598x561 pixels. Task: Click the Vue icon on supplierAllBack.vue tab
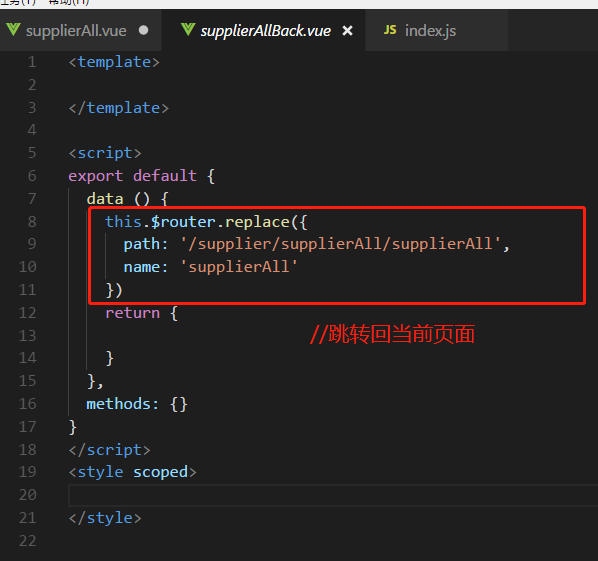188,30
